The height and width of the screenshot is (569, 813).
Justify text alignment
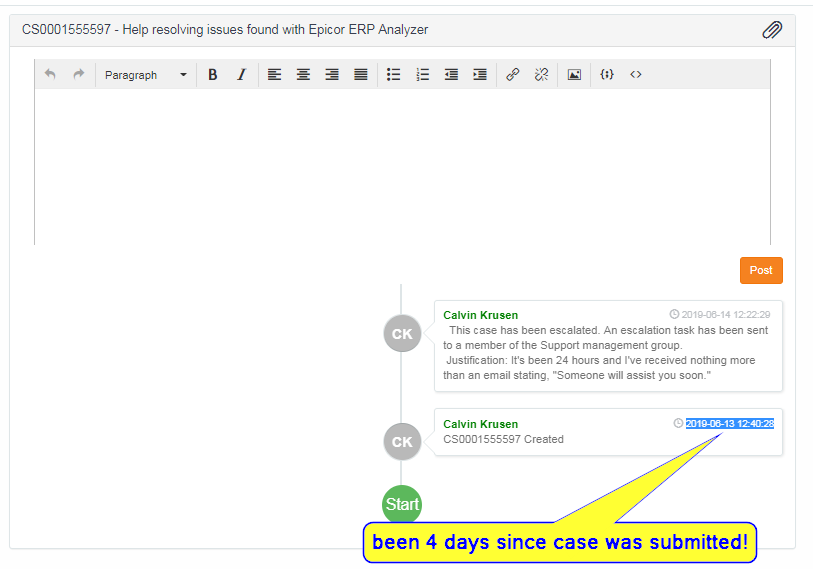coord(361,75)
